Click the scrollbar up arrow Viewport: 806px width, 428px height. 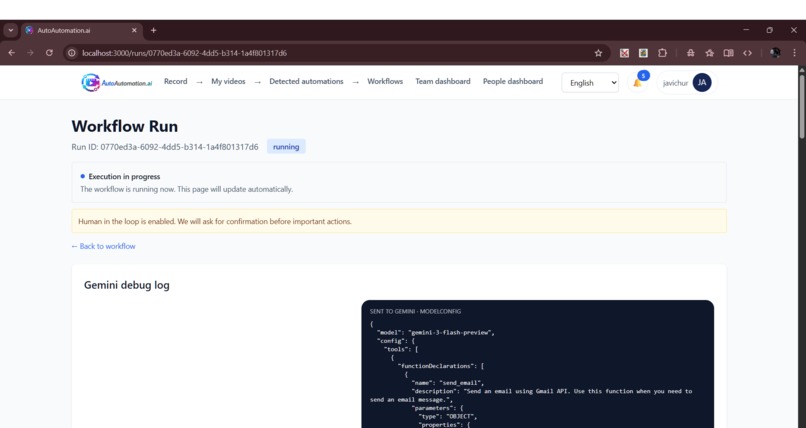click(801, 69)
